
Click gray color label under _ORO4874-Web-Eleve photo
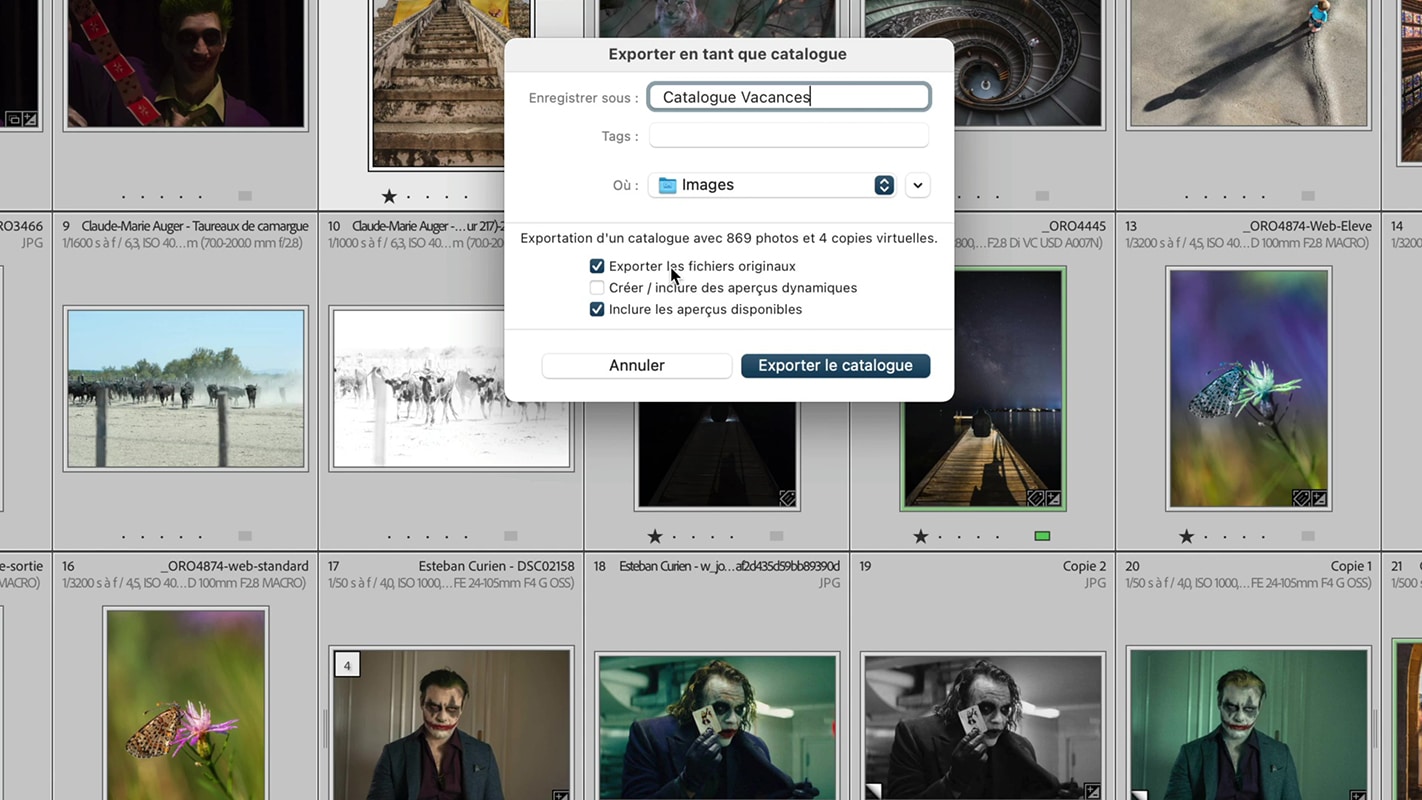coord(1308,536)
